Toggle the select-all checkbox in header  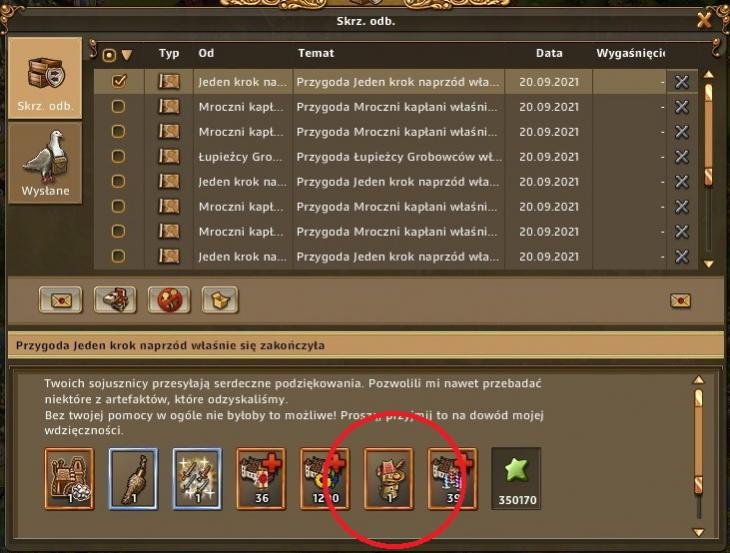click(x=109, y=55)
